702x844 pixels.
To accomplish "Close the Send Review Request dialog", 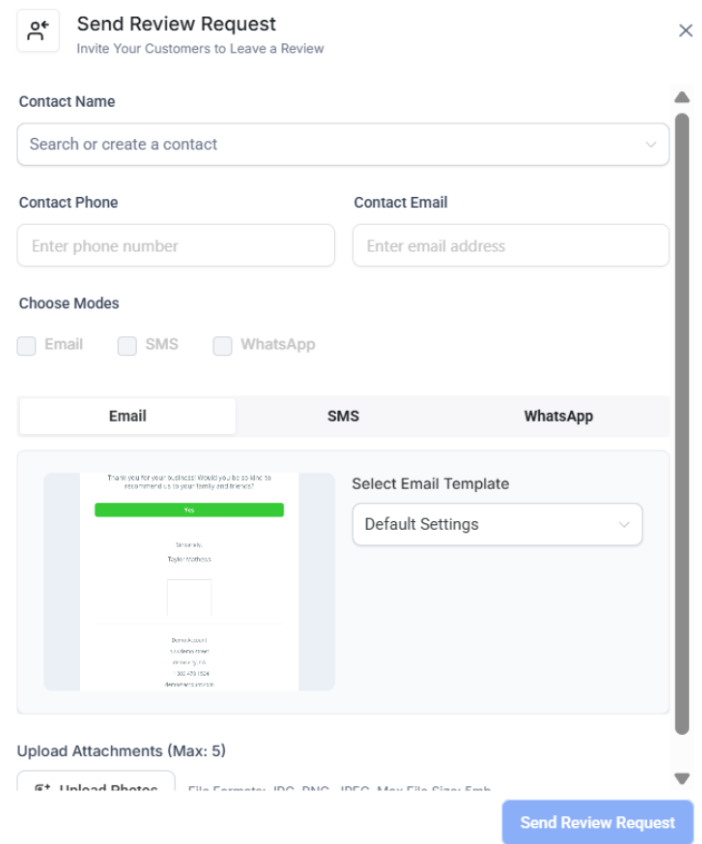I will click(x=685, y=31).
